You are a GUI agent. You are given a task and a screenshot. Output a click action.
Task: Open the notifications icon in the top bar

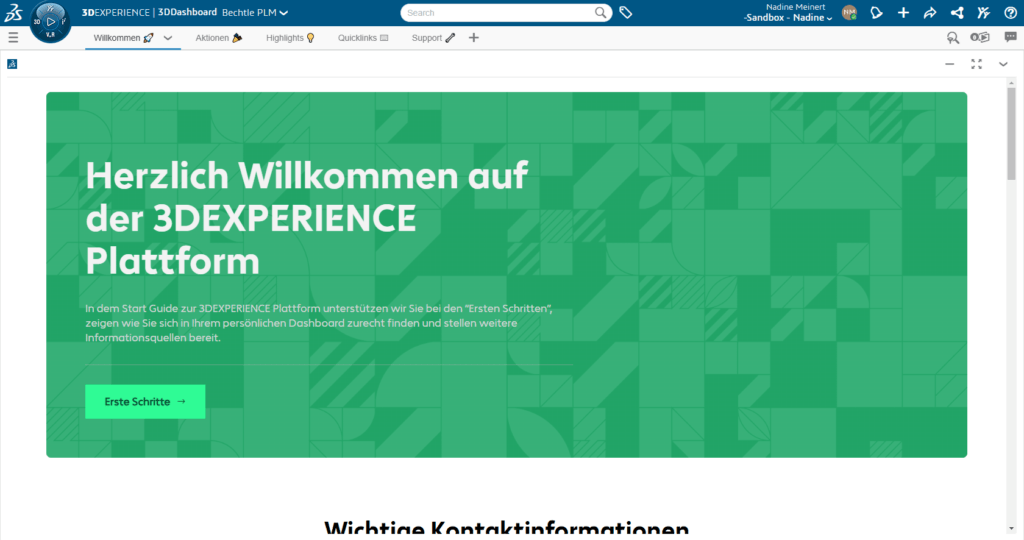pos(876,13)
